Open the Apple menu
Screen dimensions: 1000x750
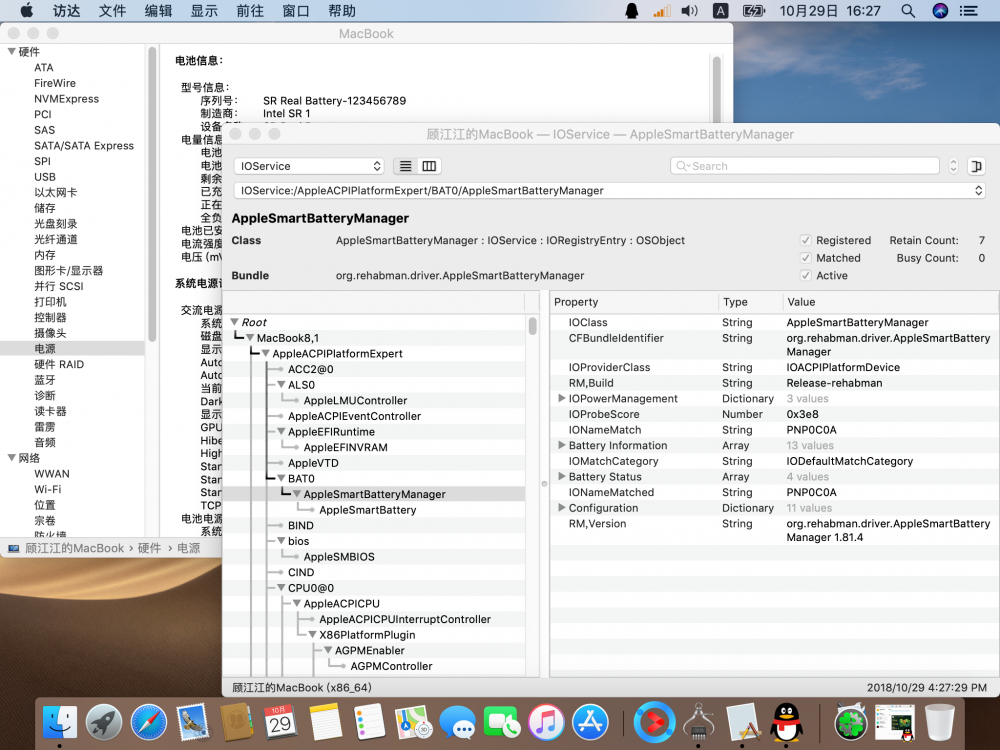(27, 11)
